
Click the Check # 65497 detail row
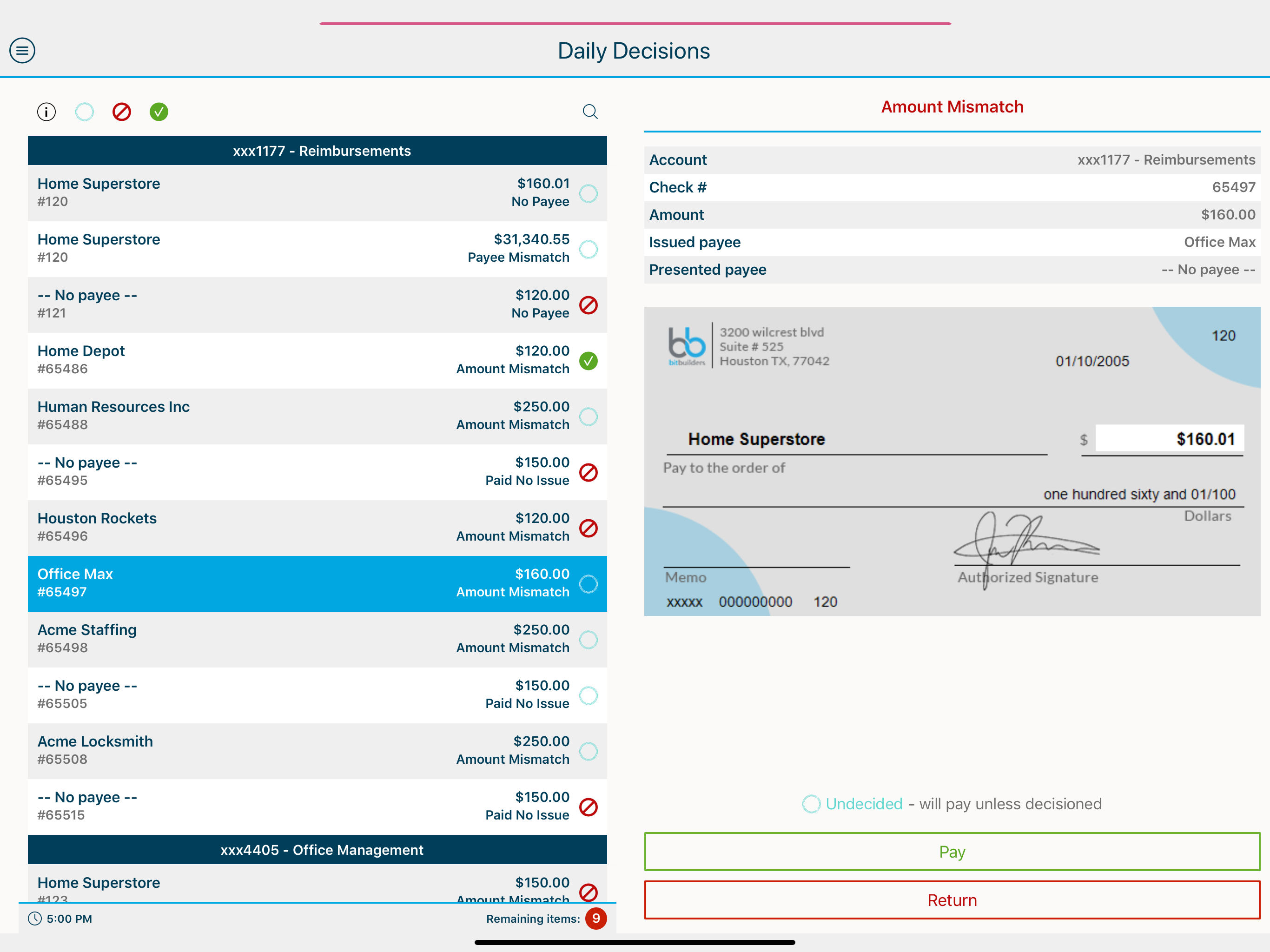(x=952, y=187)
